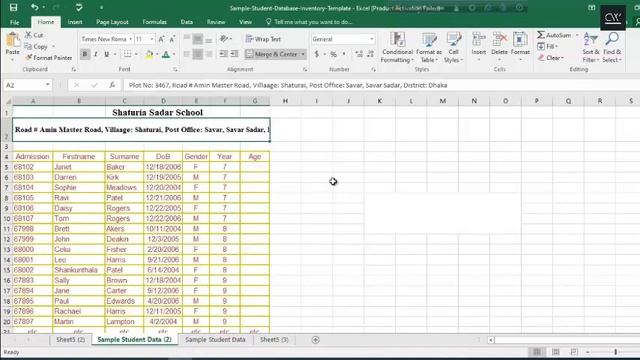
Task: Add a new sheet with plus button
Action: tap(316, 340)
